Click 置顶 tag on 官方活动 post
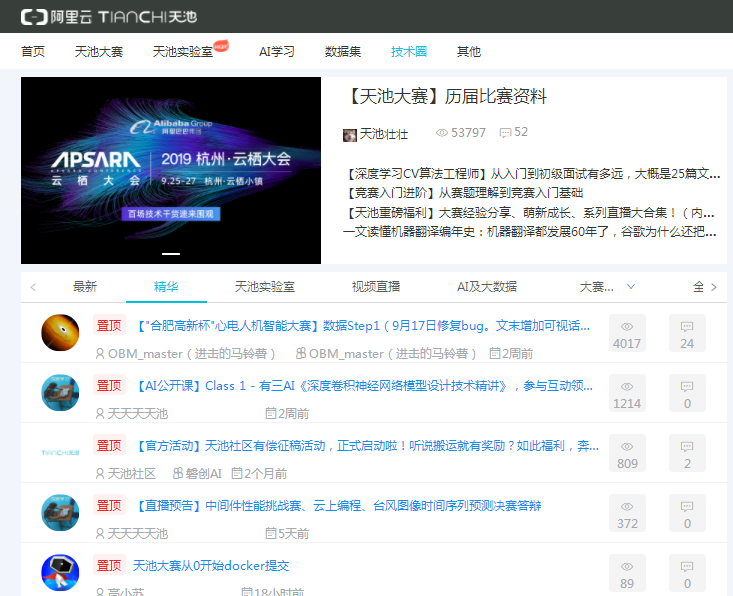 coord(109,445)
